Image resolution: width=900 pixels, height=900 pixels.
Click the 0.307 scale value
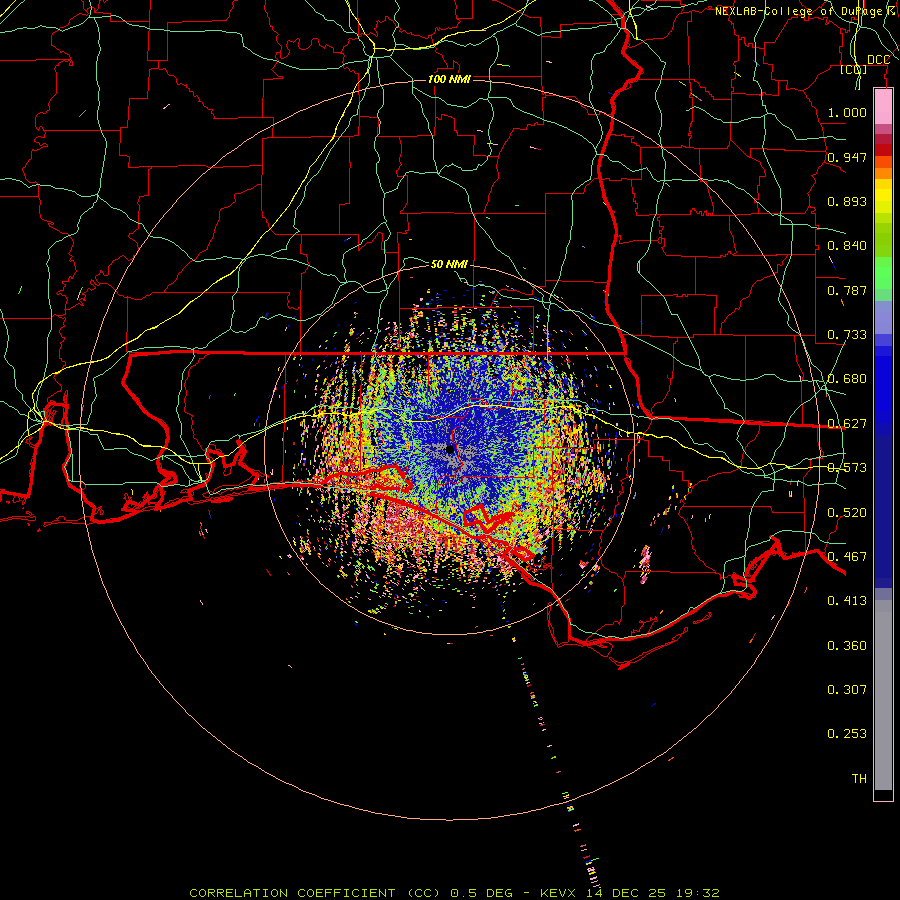(847, 690)
